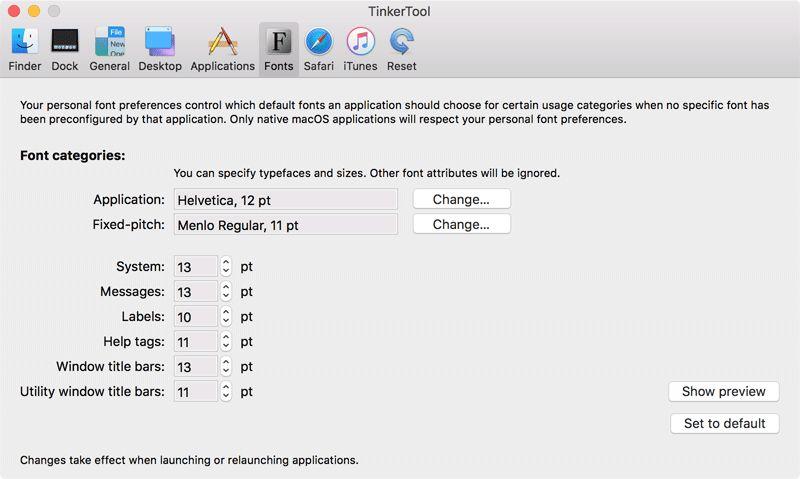Select the General toolbar icon
This screenshot has height=479, width=800.
click(109, 49)
